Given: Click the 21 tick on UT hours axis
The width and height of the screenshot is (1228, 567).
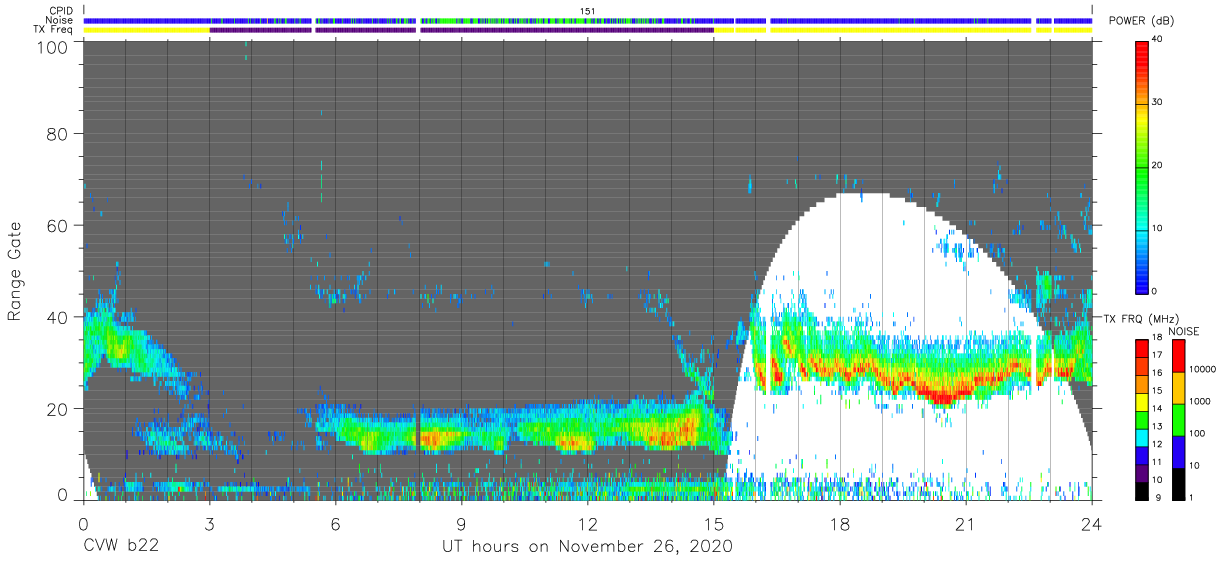Looking at the screenshot, I should pyautogui.click(x=966, y=523).
